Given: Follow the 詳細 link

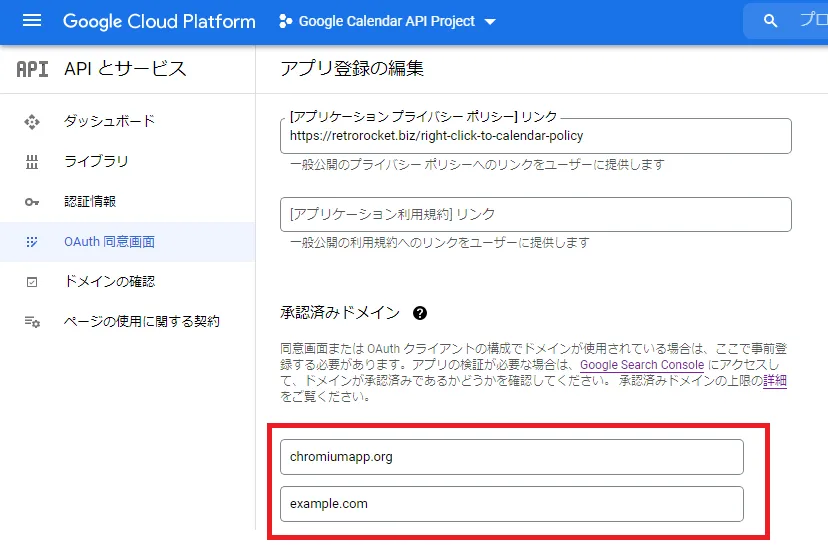Looking at the screenshot, I should pyautogui.click(x=775, y=381).
